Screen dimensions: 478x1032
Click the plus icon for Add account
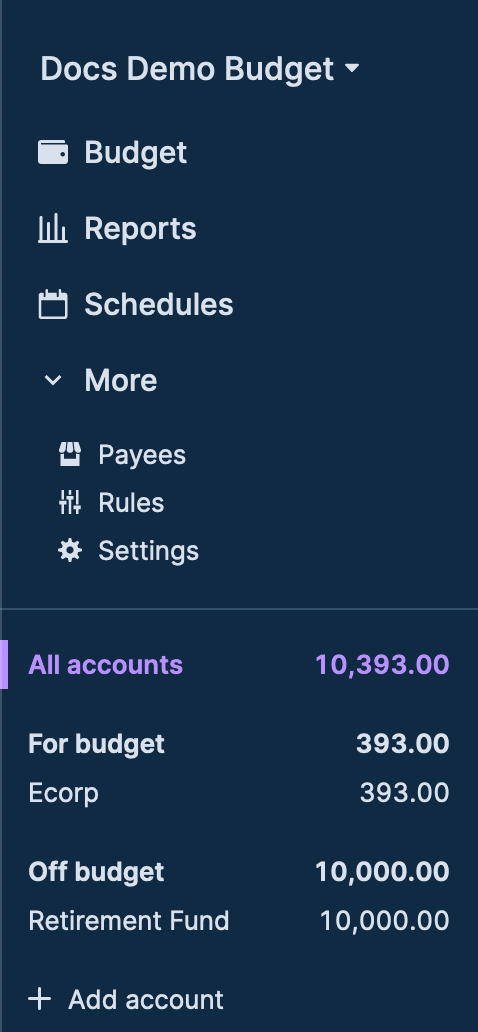[x=40, y=1000]
